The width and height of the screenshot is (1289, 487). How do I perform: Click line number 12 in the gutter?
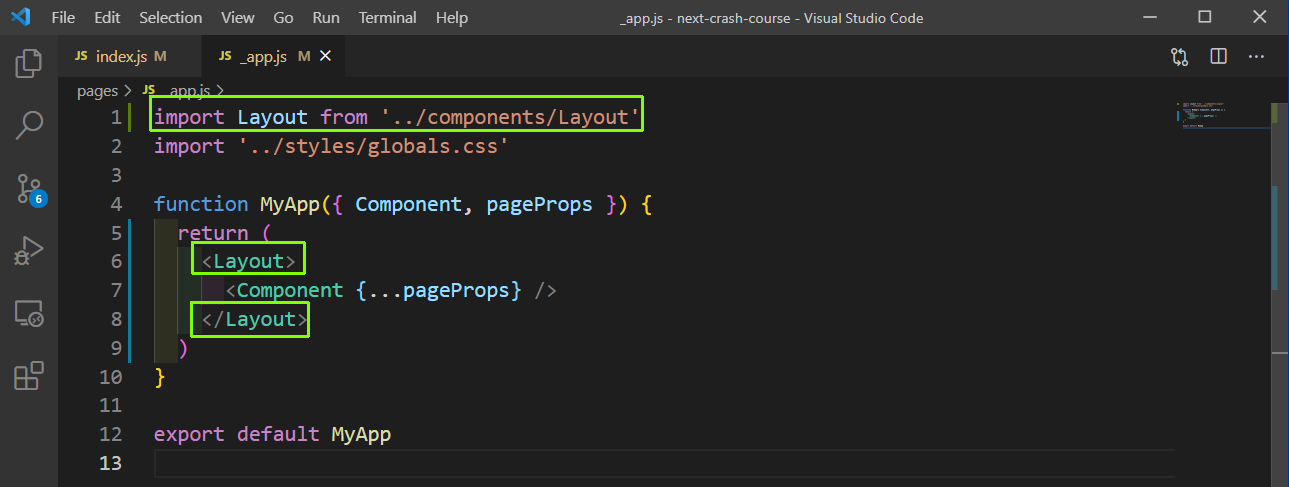click(x=109, y=435)
